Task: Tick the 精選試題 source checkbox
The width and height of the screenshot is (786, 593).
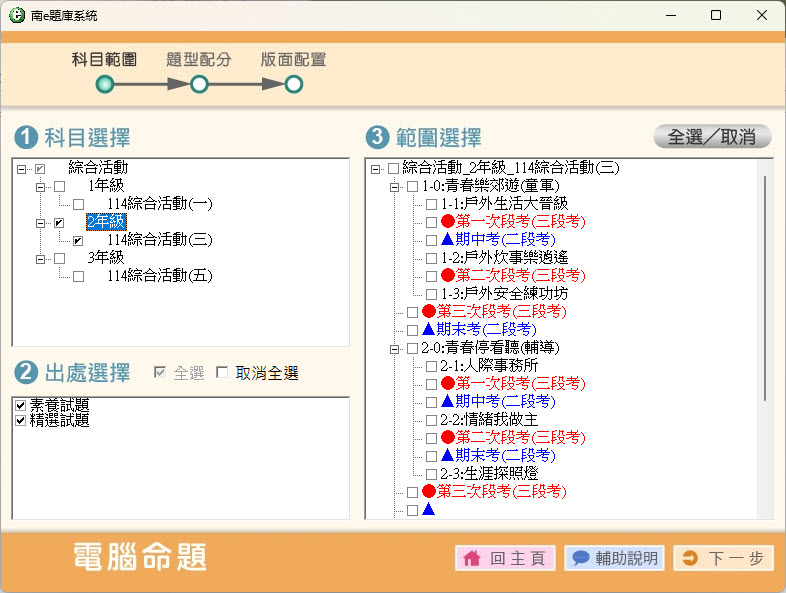Action: click(x=21, y=421)
